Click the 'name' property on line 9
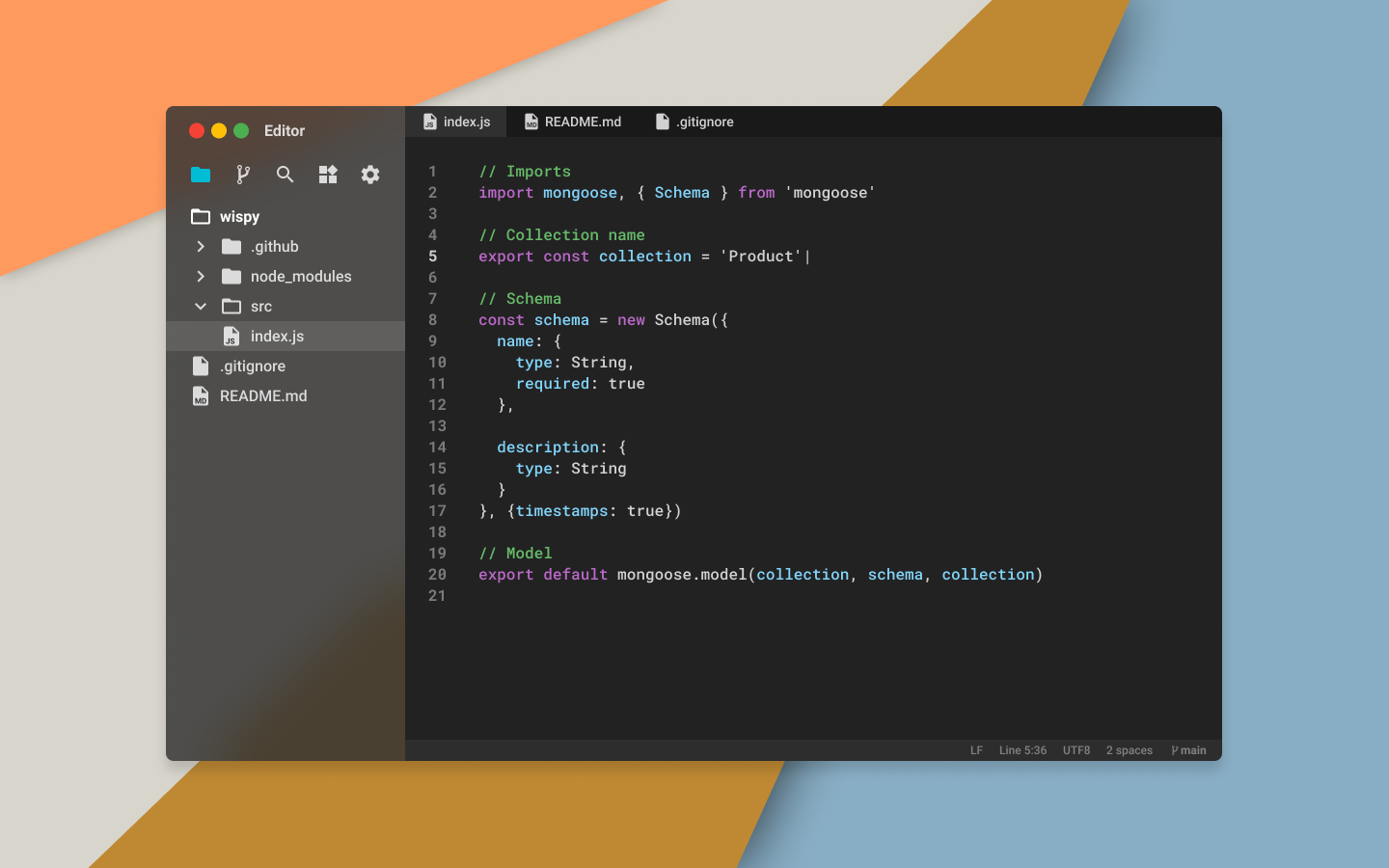The image size is (1389, 868). pos(515,341)
